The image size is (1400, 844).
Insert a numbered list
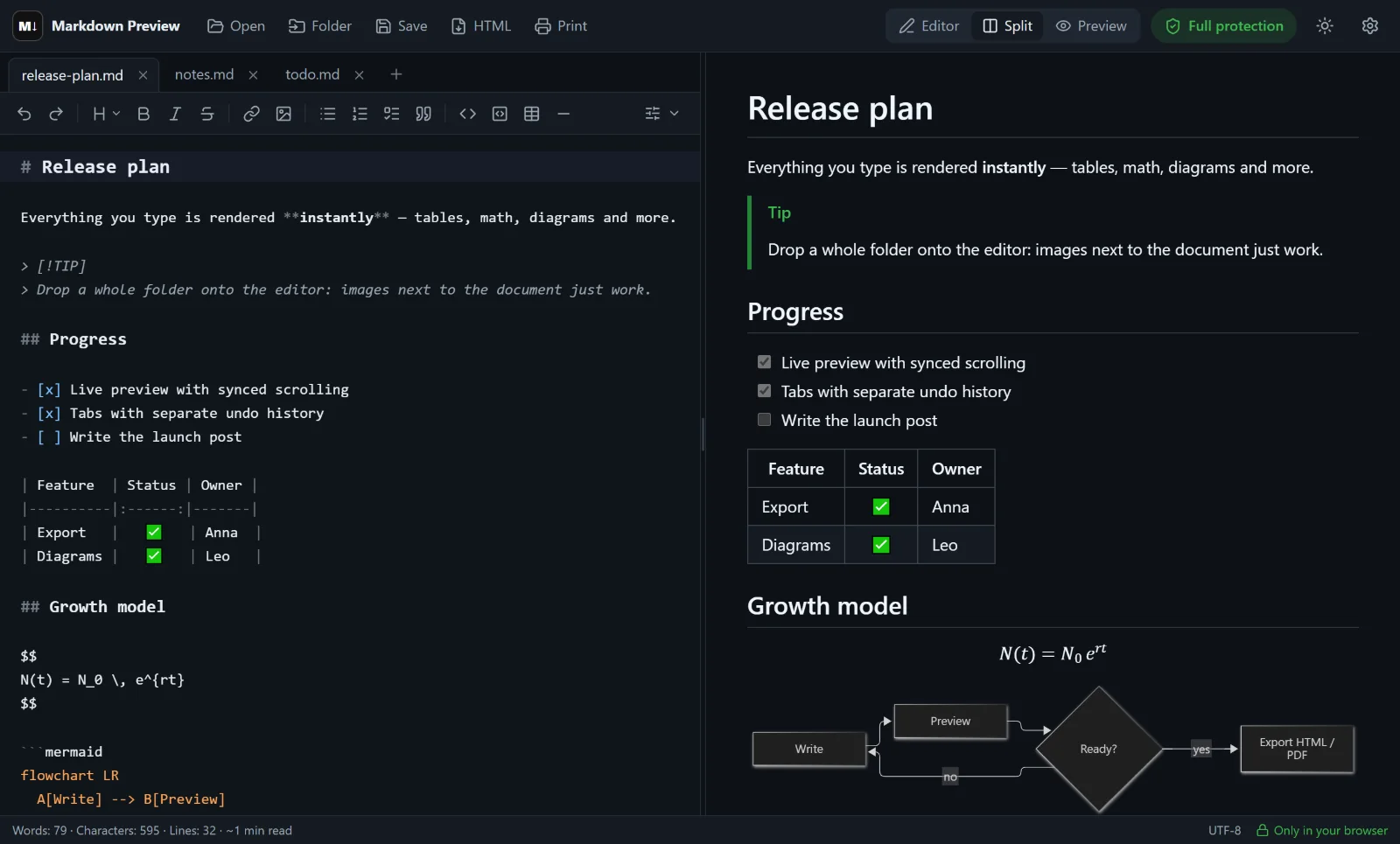point(360,114)
